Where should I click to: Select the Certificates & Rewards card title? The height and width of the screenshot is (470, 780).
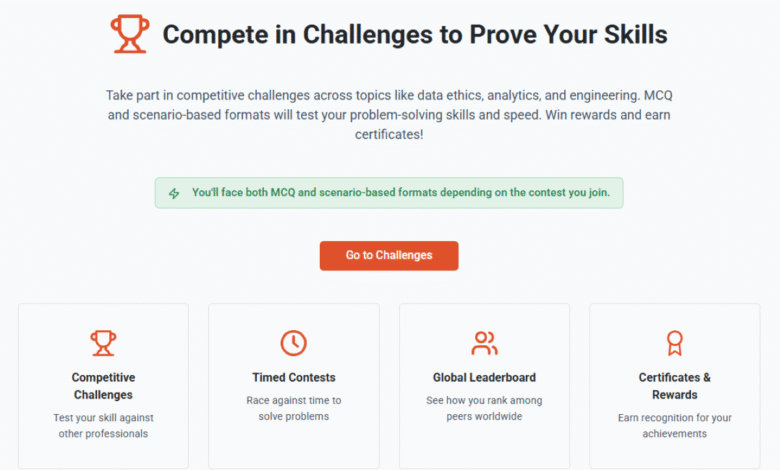click(x=675, y=386)
